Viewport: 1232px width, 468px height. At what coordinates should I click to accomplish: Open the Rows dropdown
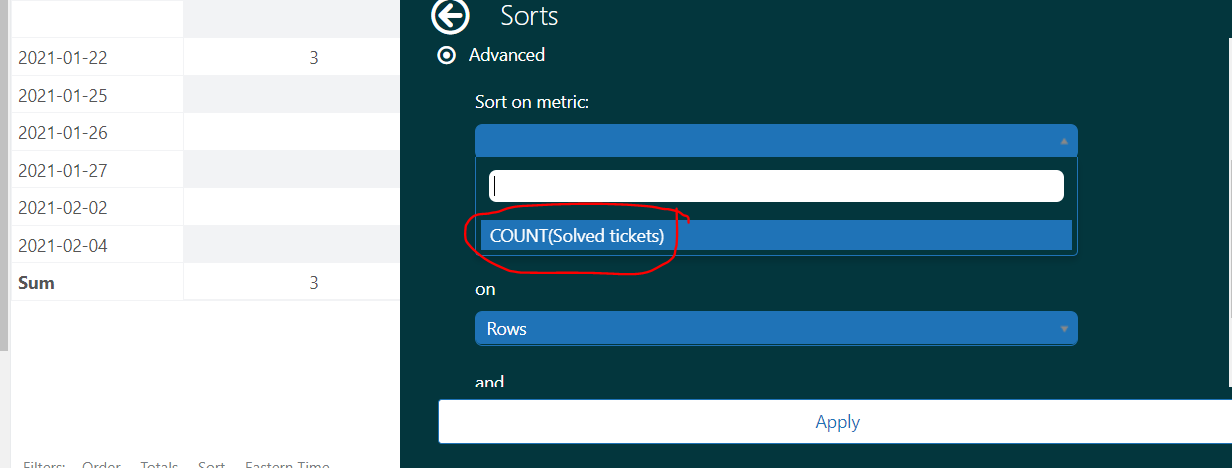click(775, 328)
